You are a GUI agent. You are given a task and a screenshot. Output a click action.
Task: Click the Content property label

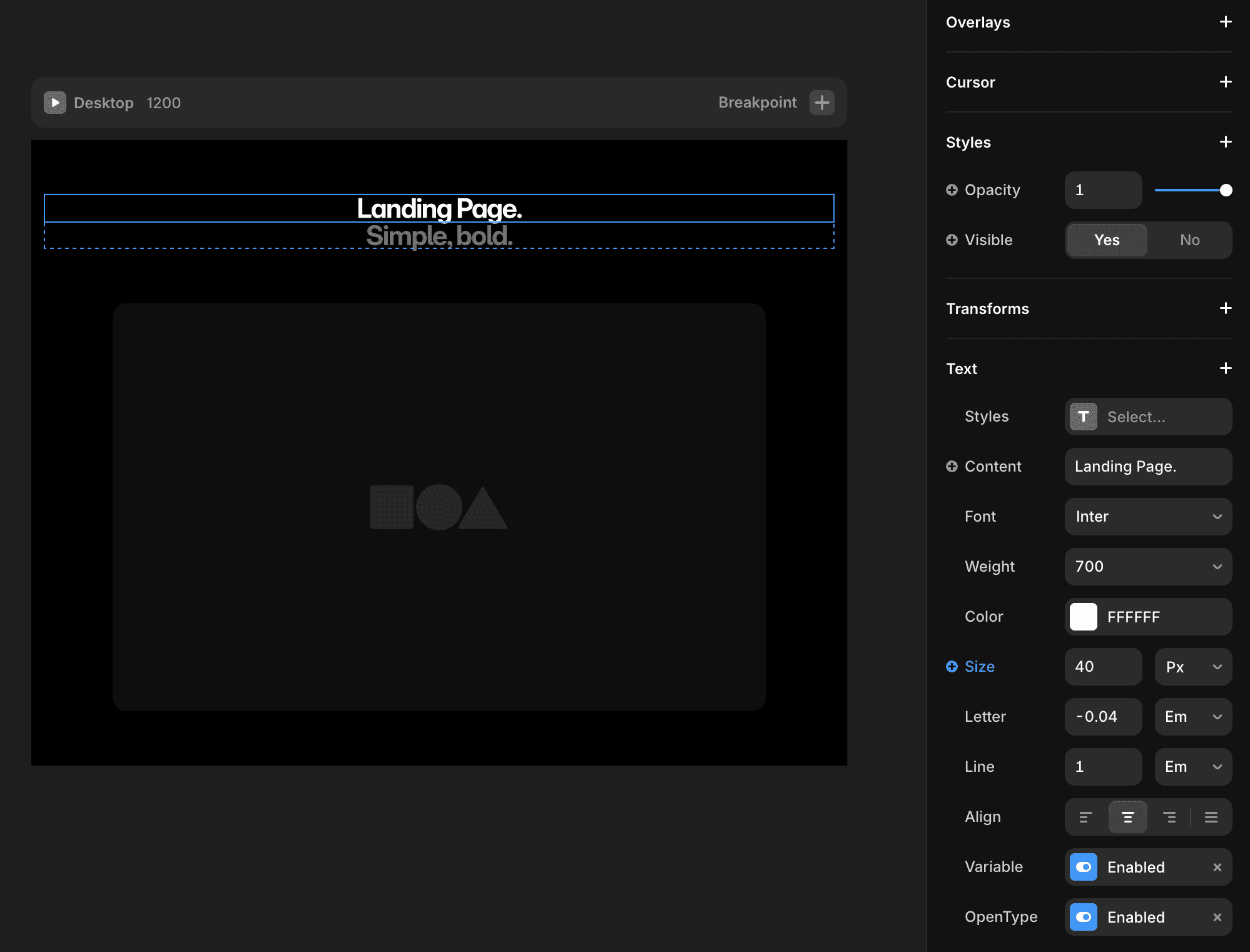point(993,467)
